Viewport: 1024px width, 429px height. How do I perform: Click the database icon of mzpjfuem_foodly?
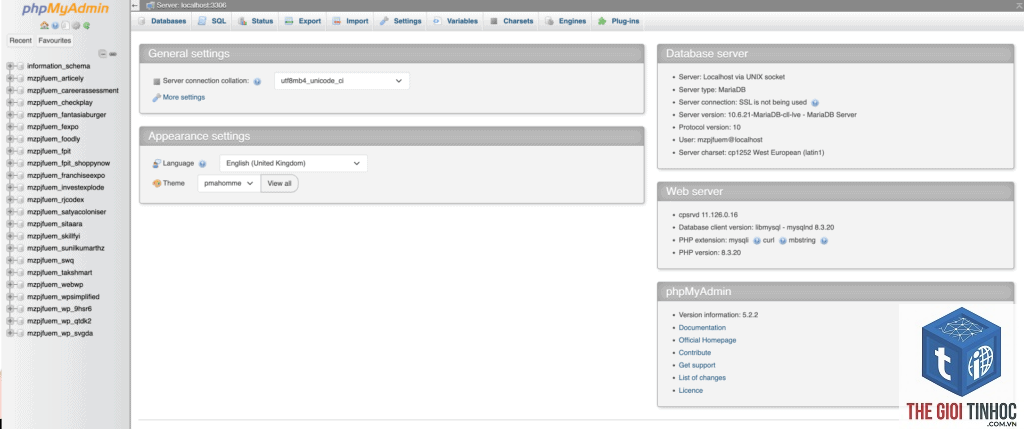pyautogui.click(x=20, y=139)
